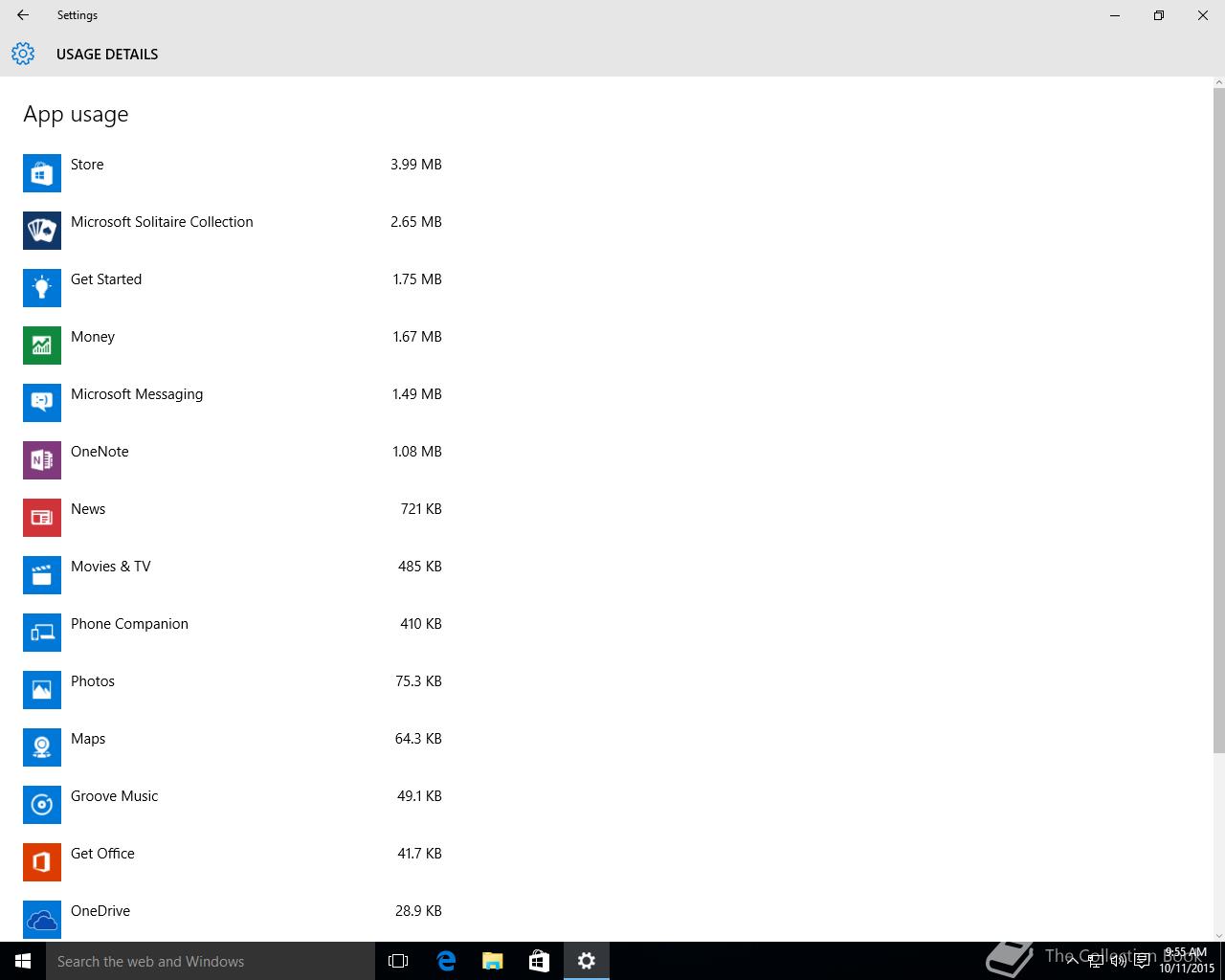Screen dimensions: 1225x980
Task: Click the OneDrive cloud icon
Action: tap(42, 920)
